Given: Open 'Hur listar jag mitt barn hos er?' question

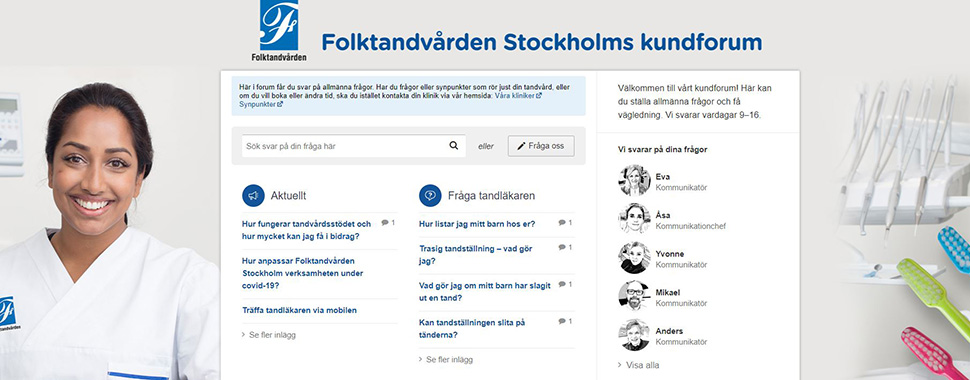Looking at the screenshot, I should pos(477,224).
